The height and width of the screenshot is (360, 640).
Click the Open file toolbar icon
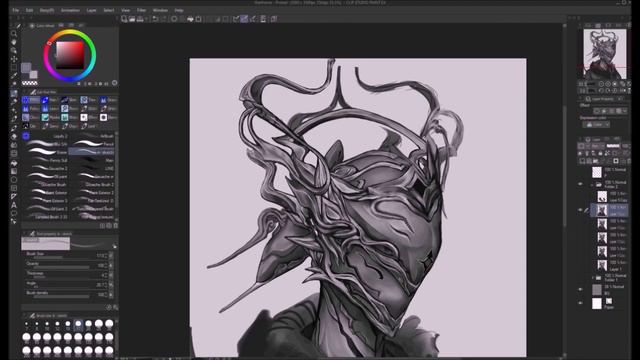click(132, 19)
